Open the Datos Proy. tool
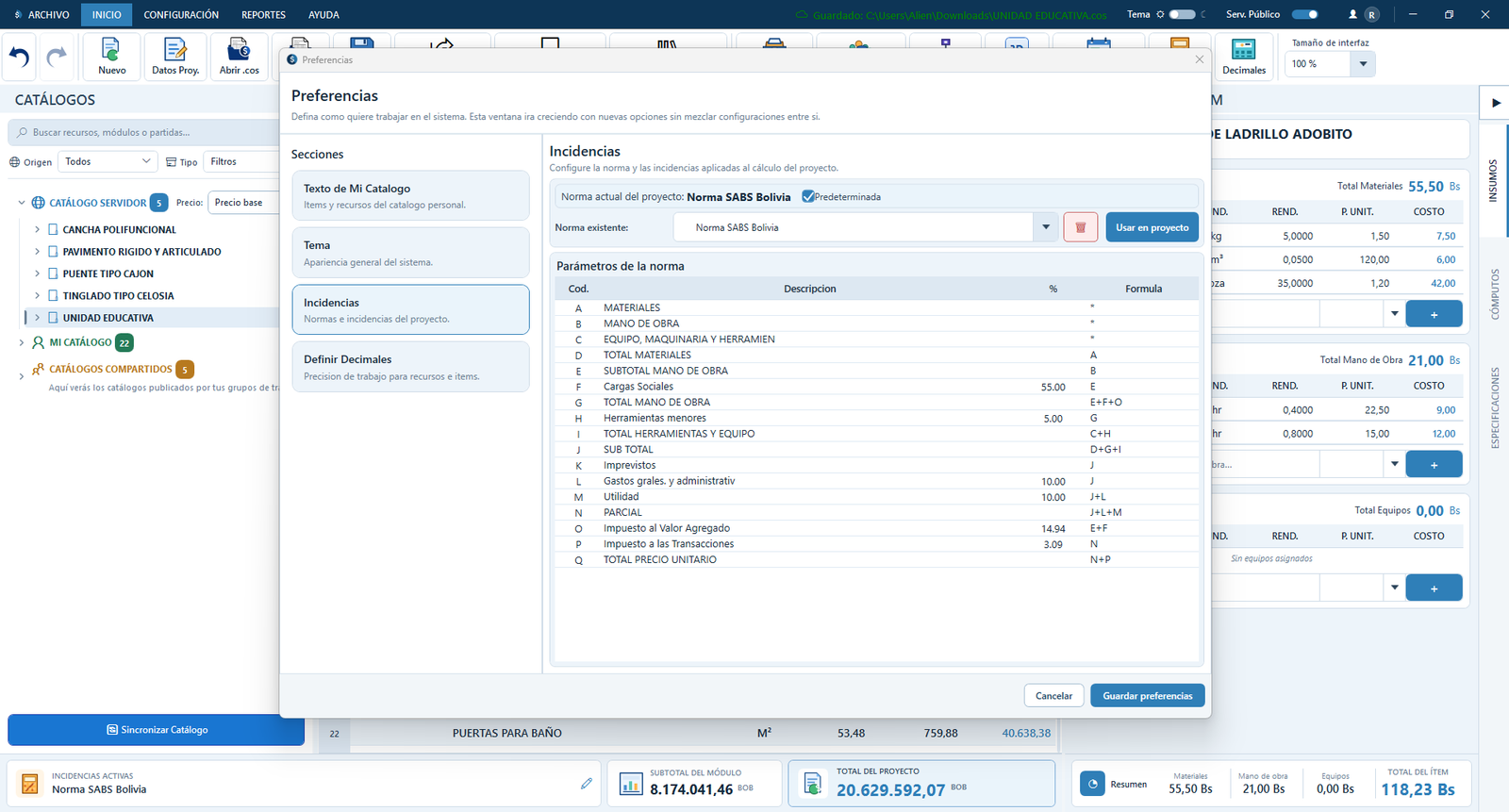1509x812 pixels. tap(175, 57)
